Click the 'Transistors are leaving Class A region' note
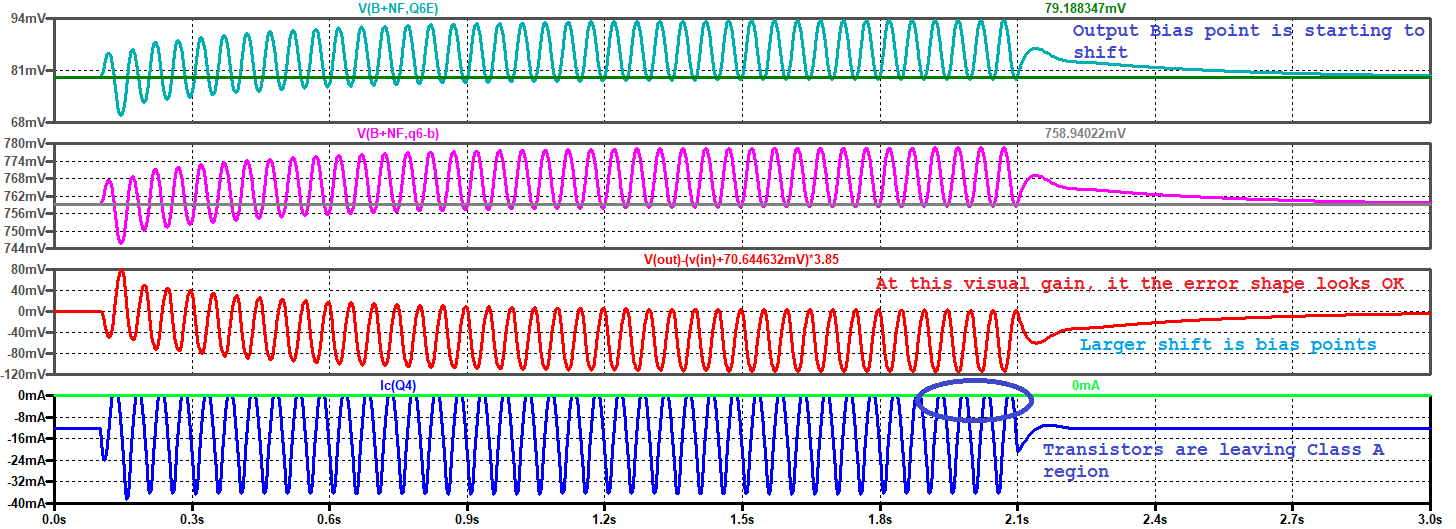This screenshot has width=1456, height=529. click(1212, 460)
